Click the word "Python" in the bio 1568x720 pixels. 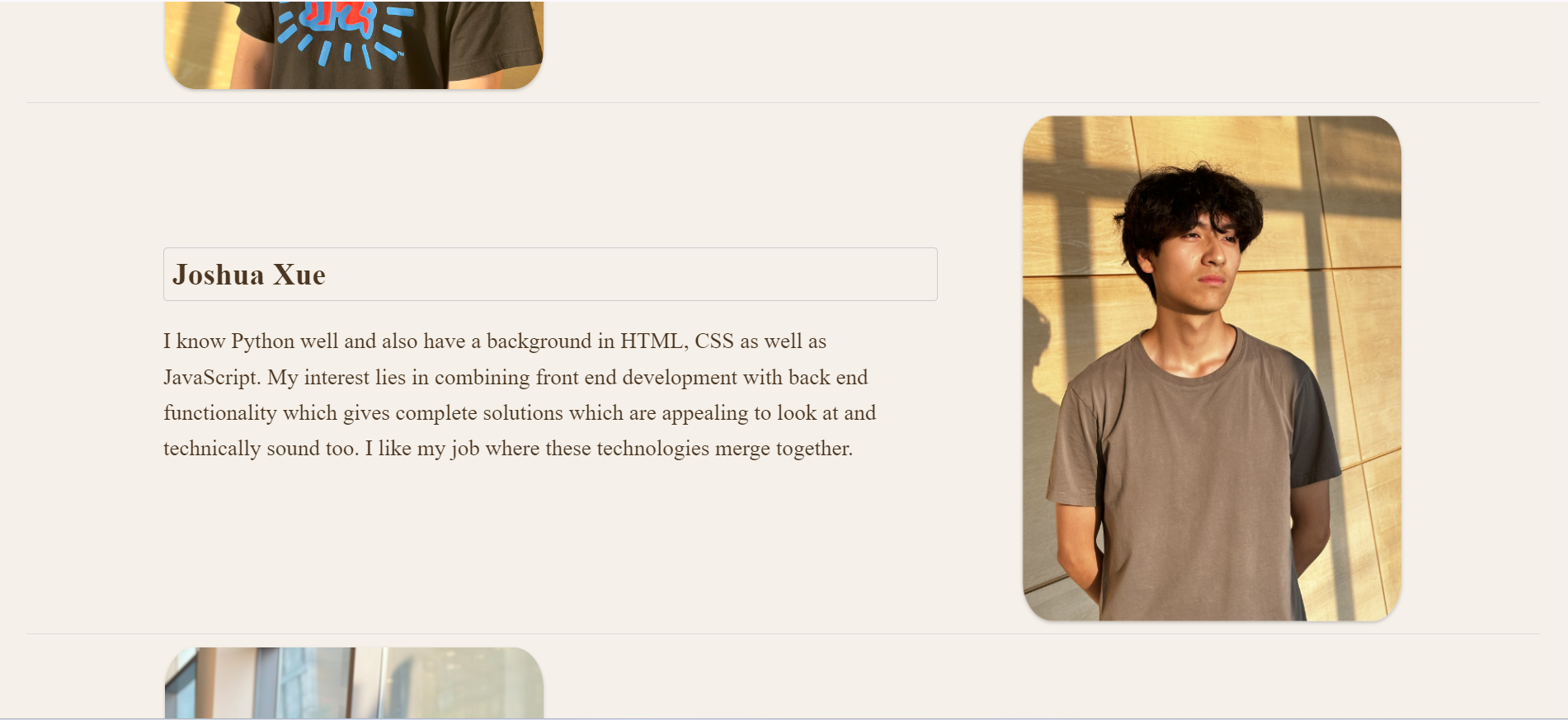262,341
